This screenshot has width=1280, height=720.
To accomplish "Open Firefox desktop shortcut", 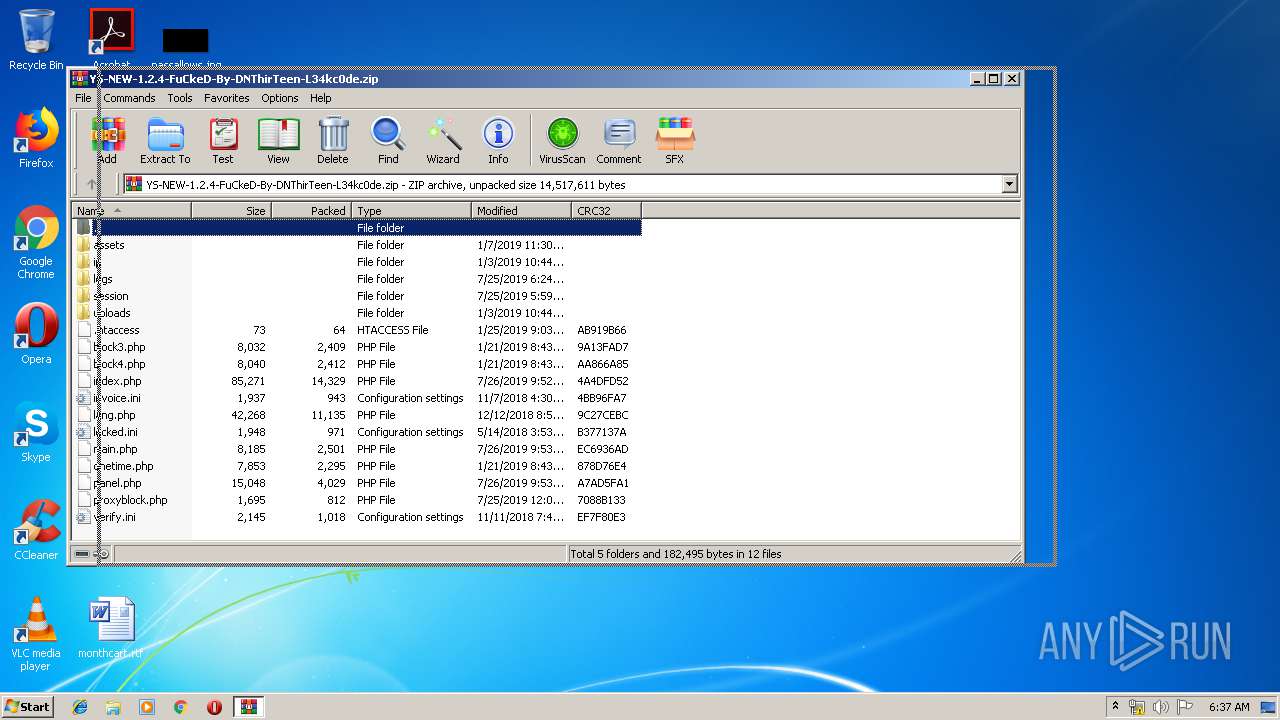I will click(36, 138).
